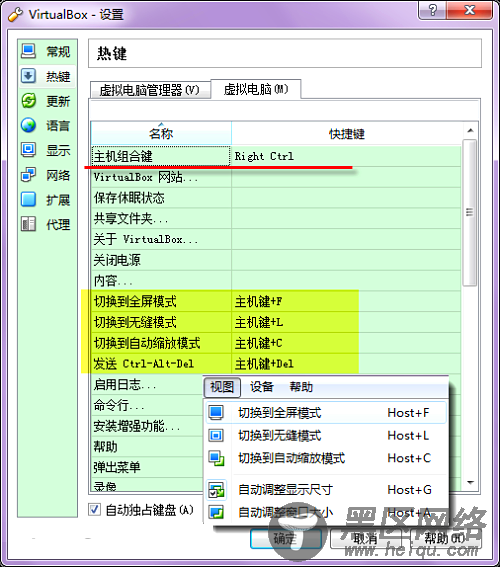Image resolution: width=500 pixels, height=567 pixels.
Task: Select the 安装增强功能... row
Action: (147, 426)
